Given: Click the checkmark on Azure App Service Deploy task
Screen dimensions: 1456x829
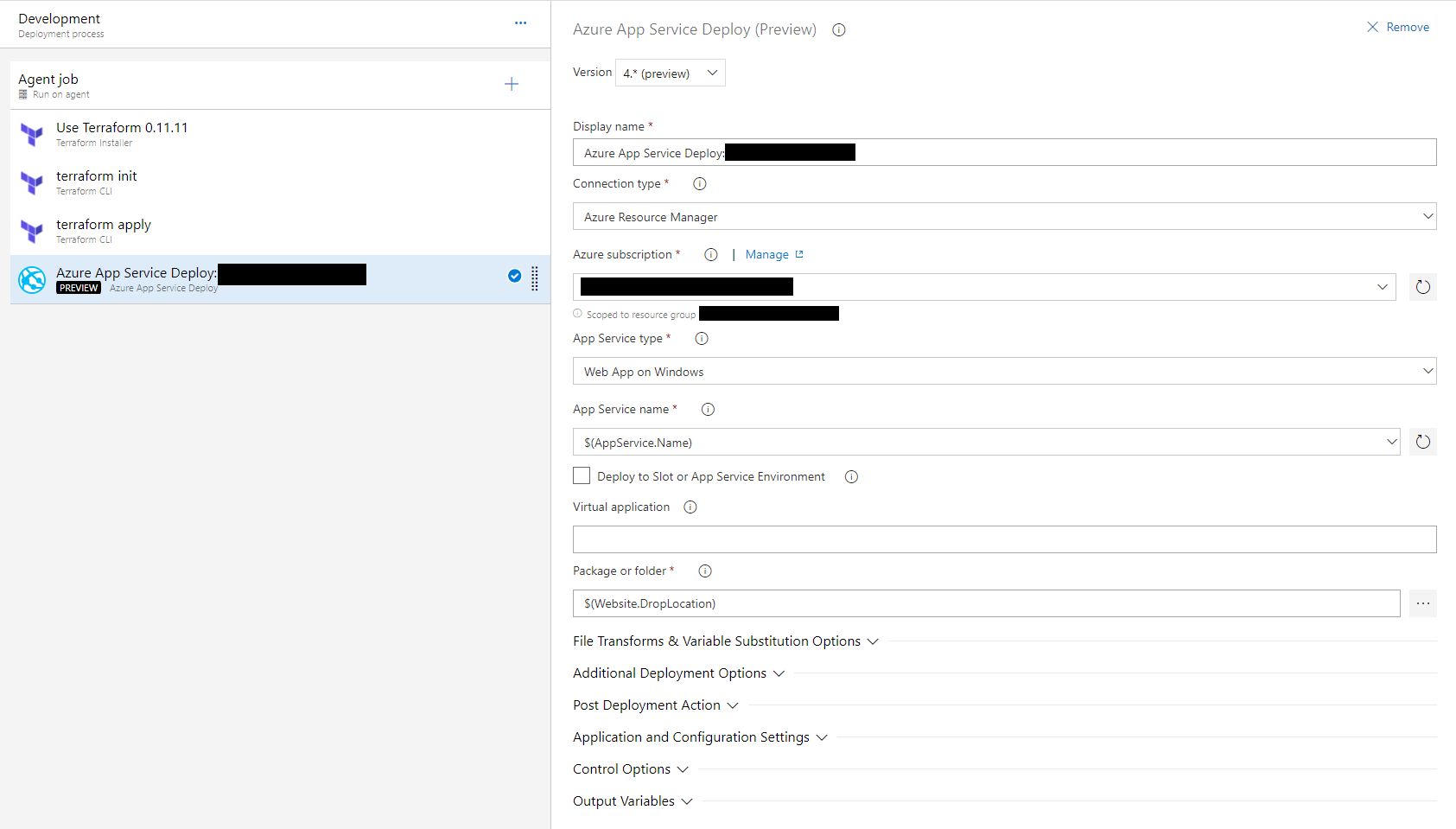Looking at the screenshot, I should tap(514, 276).
